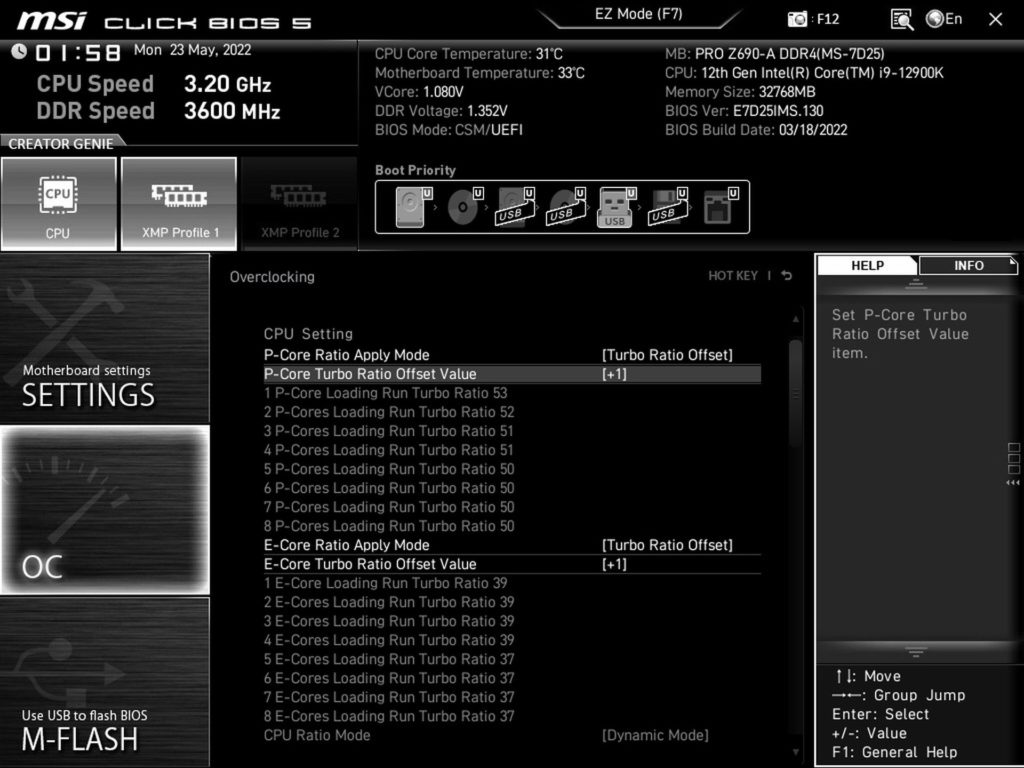Edit P-Core Turbo Ratio Offset Value [+1]
This screenshot has width=1024, height=768.
[614, 374]
